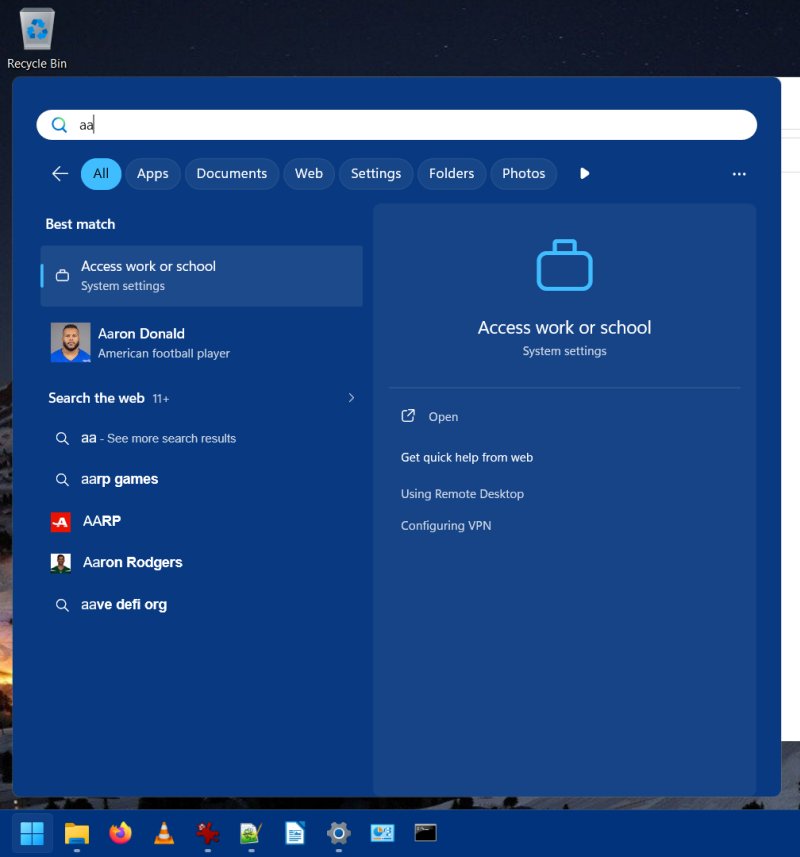800x857 pixels.
Task: Switch to the Web filter tab
Action: (309, 174)
